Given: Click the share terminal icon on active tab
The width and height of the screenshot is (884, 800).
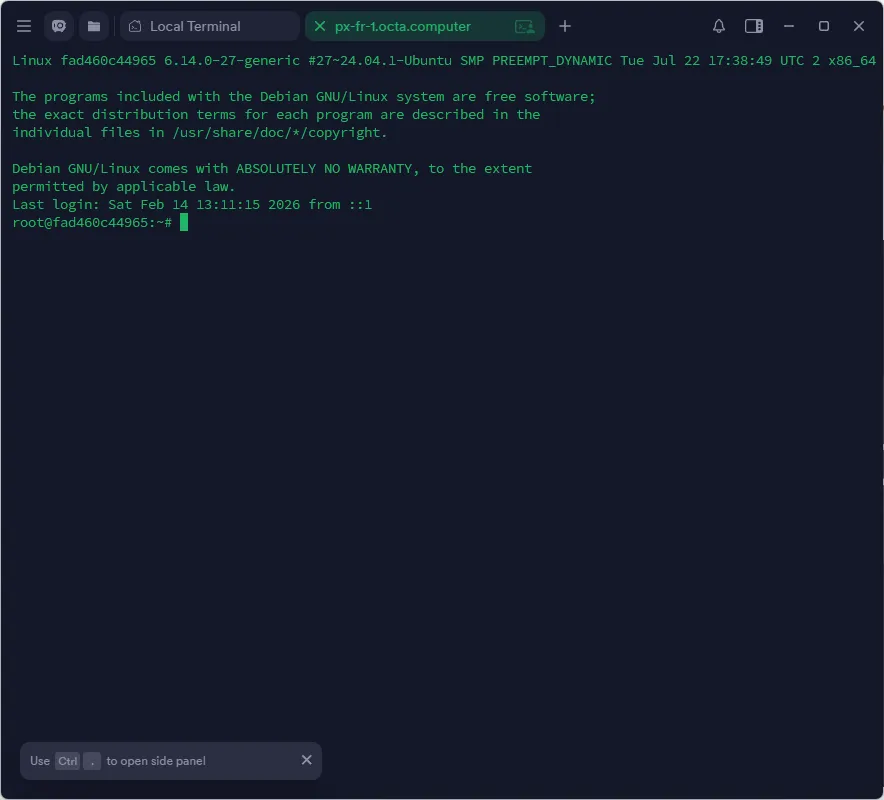Looking at the screenshot, I should pyautogui.click(x=524, y=26).
